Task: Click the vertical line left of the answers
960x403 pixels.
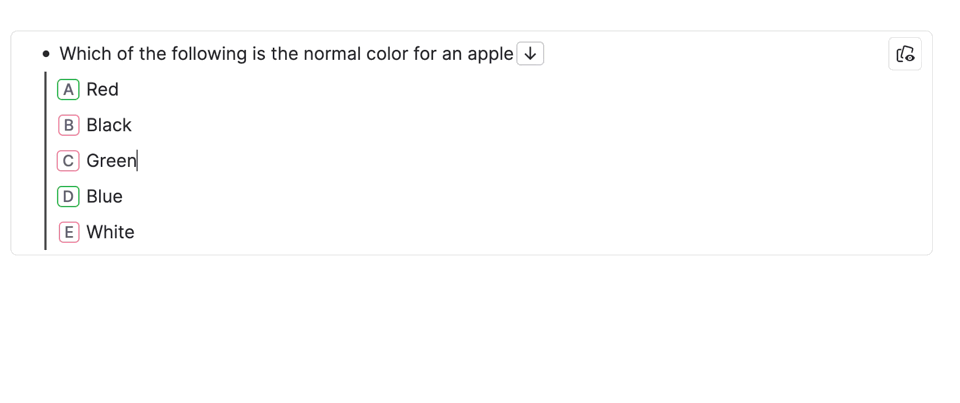Action: pos(45,160)
